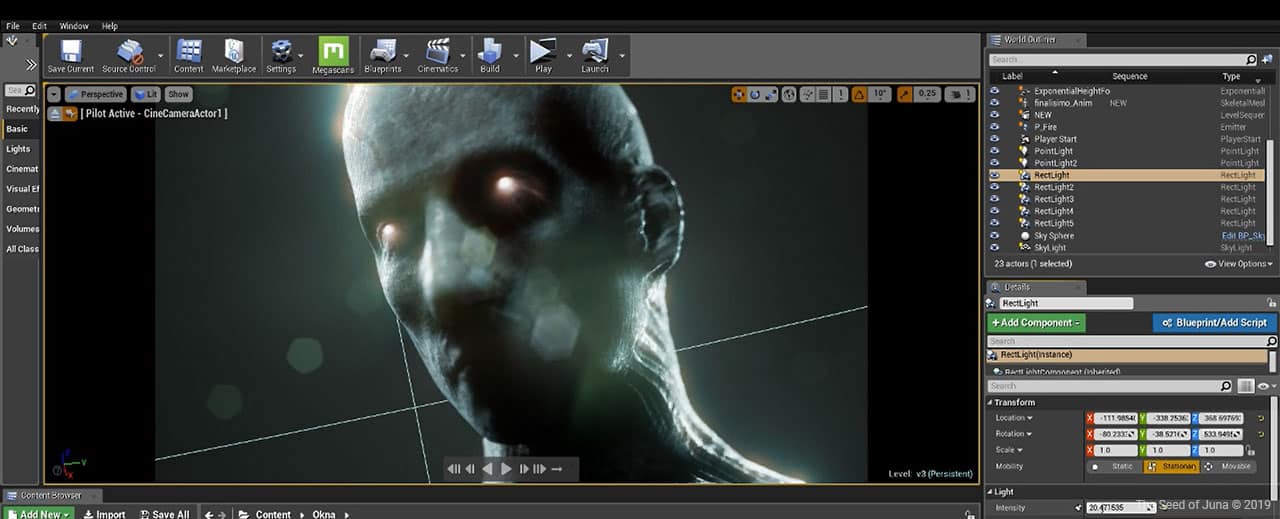Open the File menu
The width and height of the screenshot is (1280, 519).
[x=13, y=26]
